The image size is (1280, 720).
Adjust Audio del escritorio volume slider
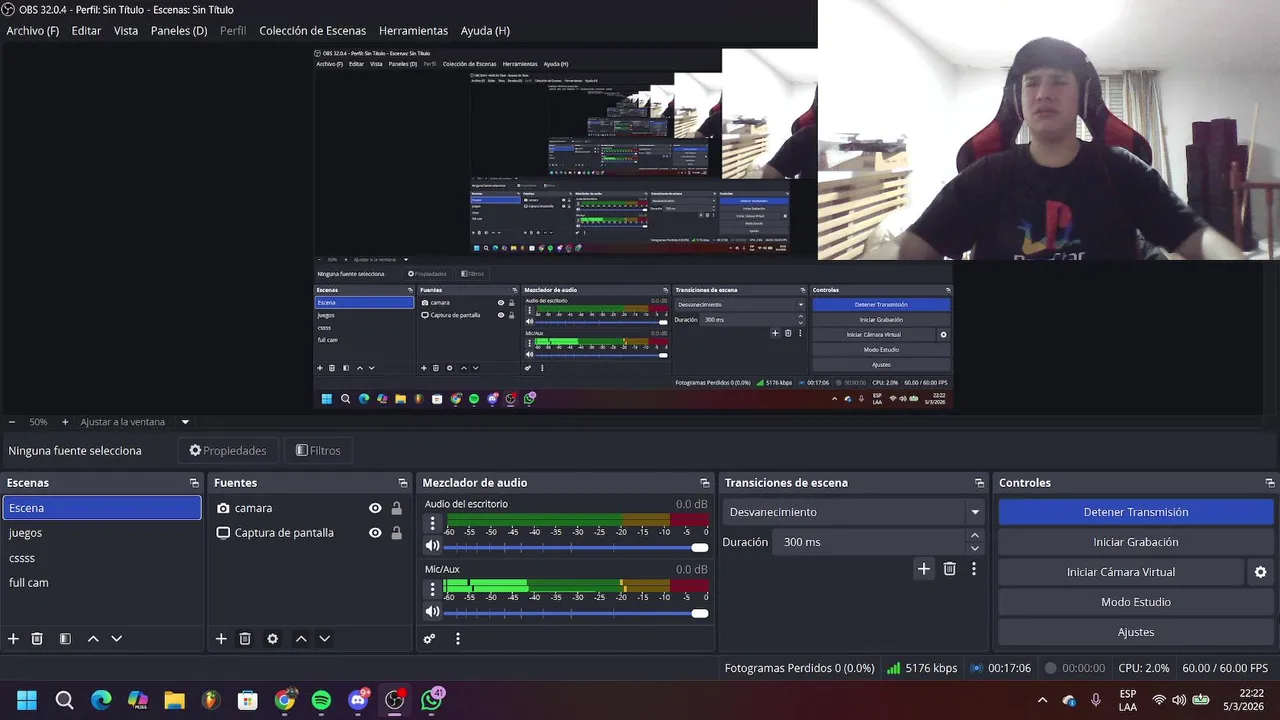pos(576,547)
